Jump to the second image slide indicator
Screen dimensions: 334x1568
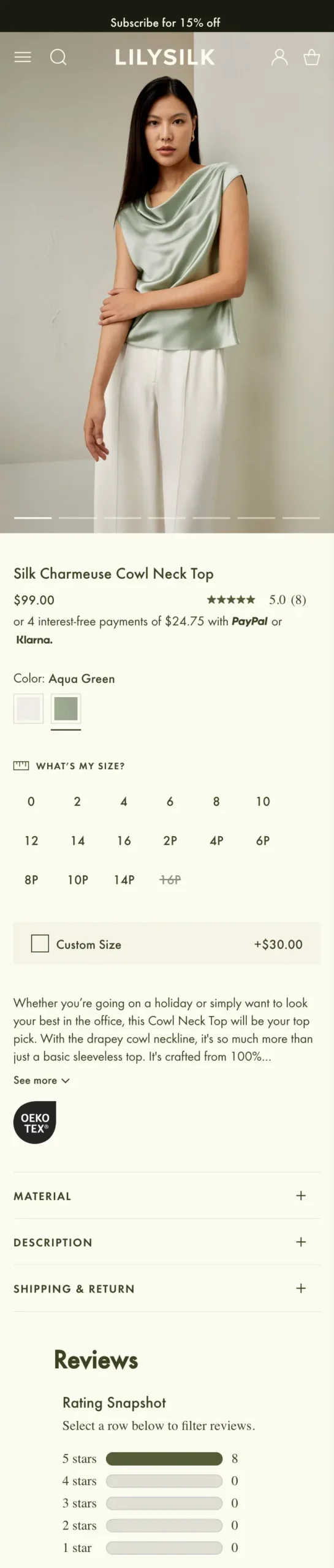[x=78, y=518]
